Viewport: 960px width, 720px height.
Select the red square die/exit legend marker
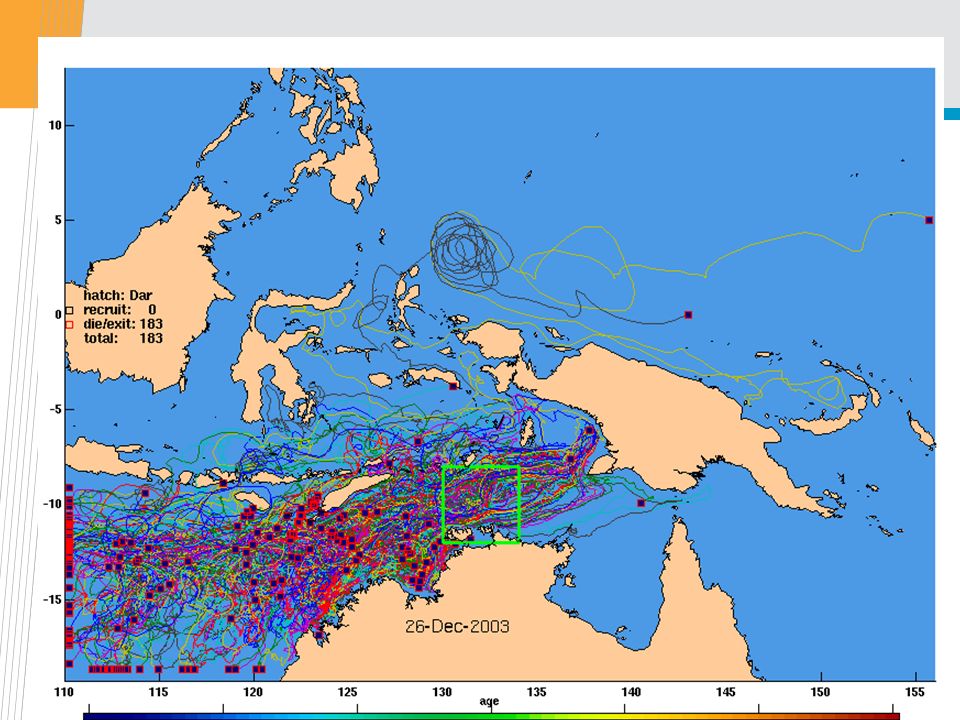(x=69, y=324)
